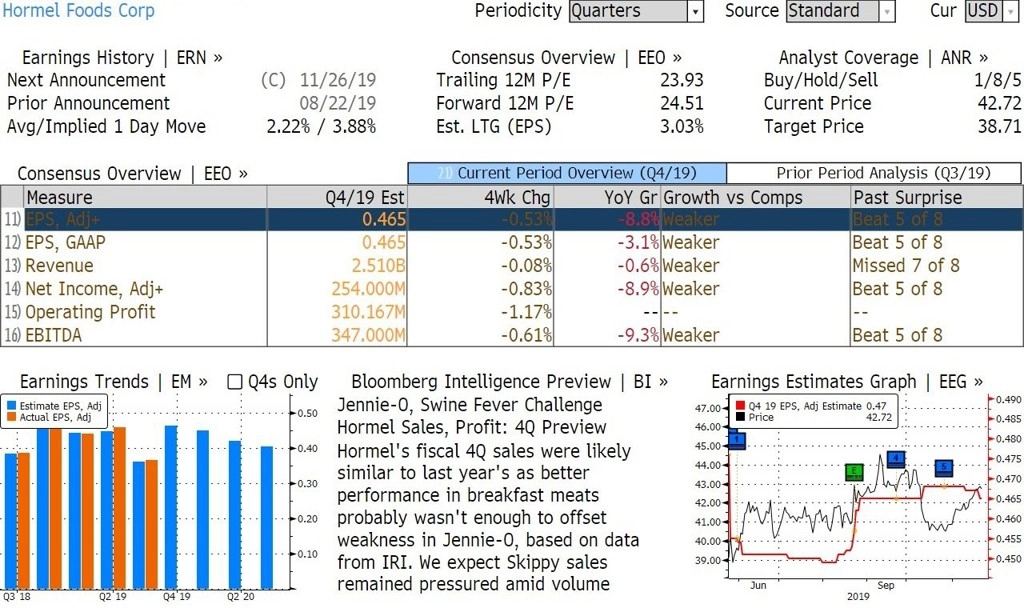1024x608 pixels.
Task: Click the Target Price value 38.71
Action: (x=999, y=127)
